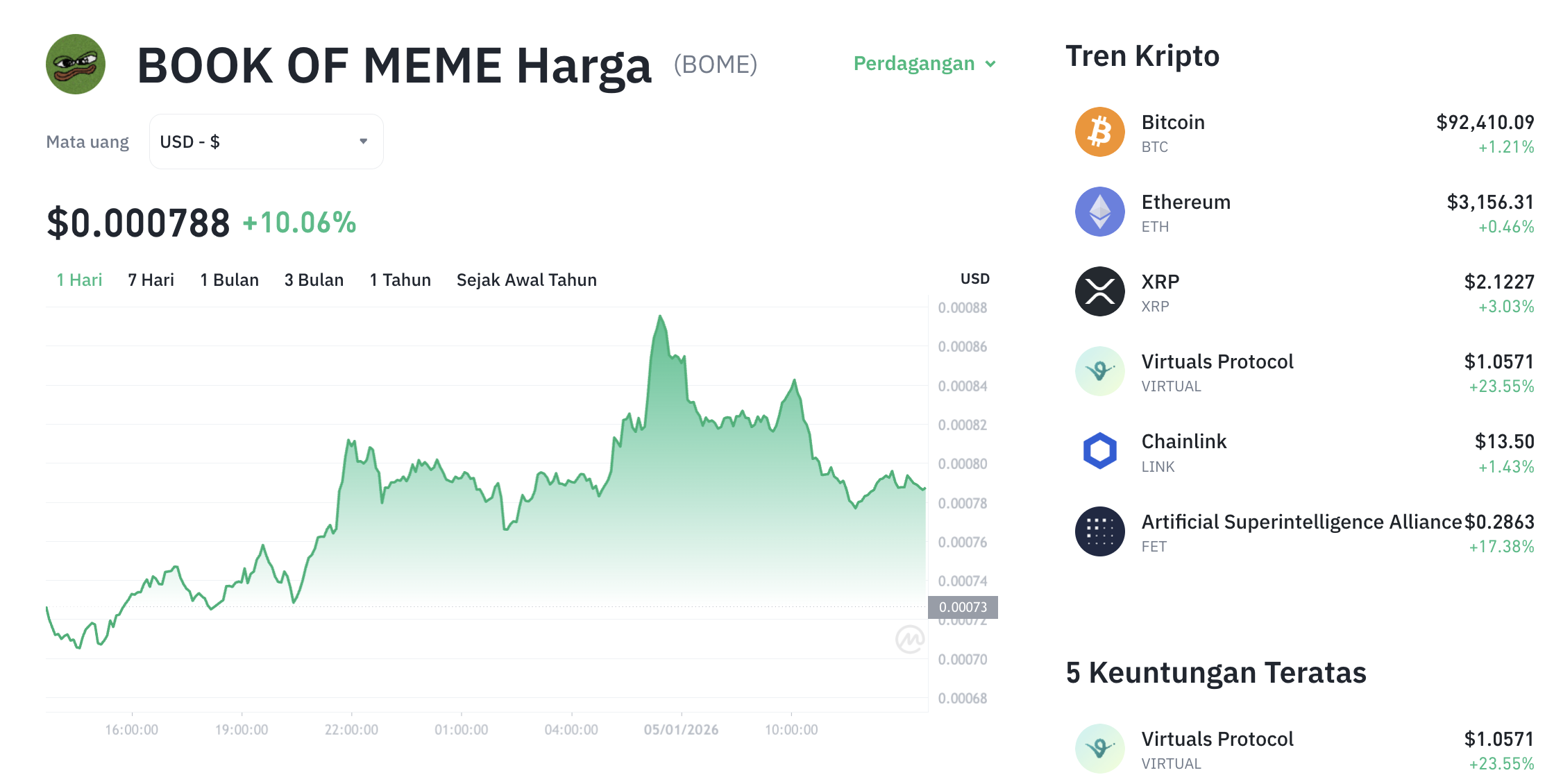Screen dimensions: 1545x784
Task: Select the 1 Hari tab
Action: 78,280
